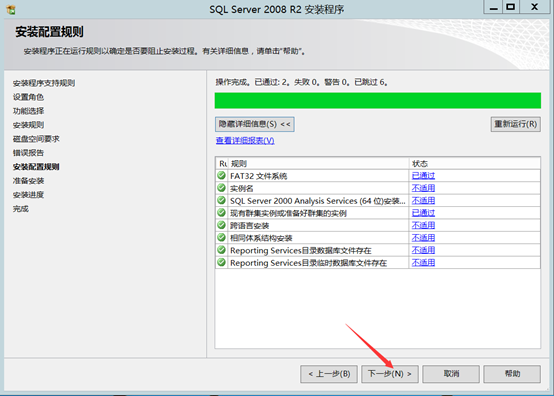The width and height of the screenshot is (554, 396).
Task: Select the 安装规则 step in sidebar
Action: (28, 125)
